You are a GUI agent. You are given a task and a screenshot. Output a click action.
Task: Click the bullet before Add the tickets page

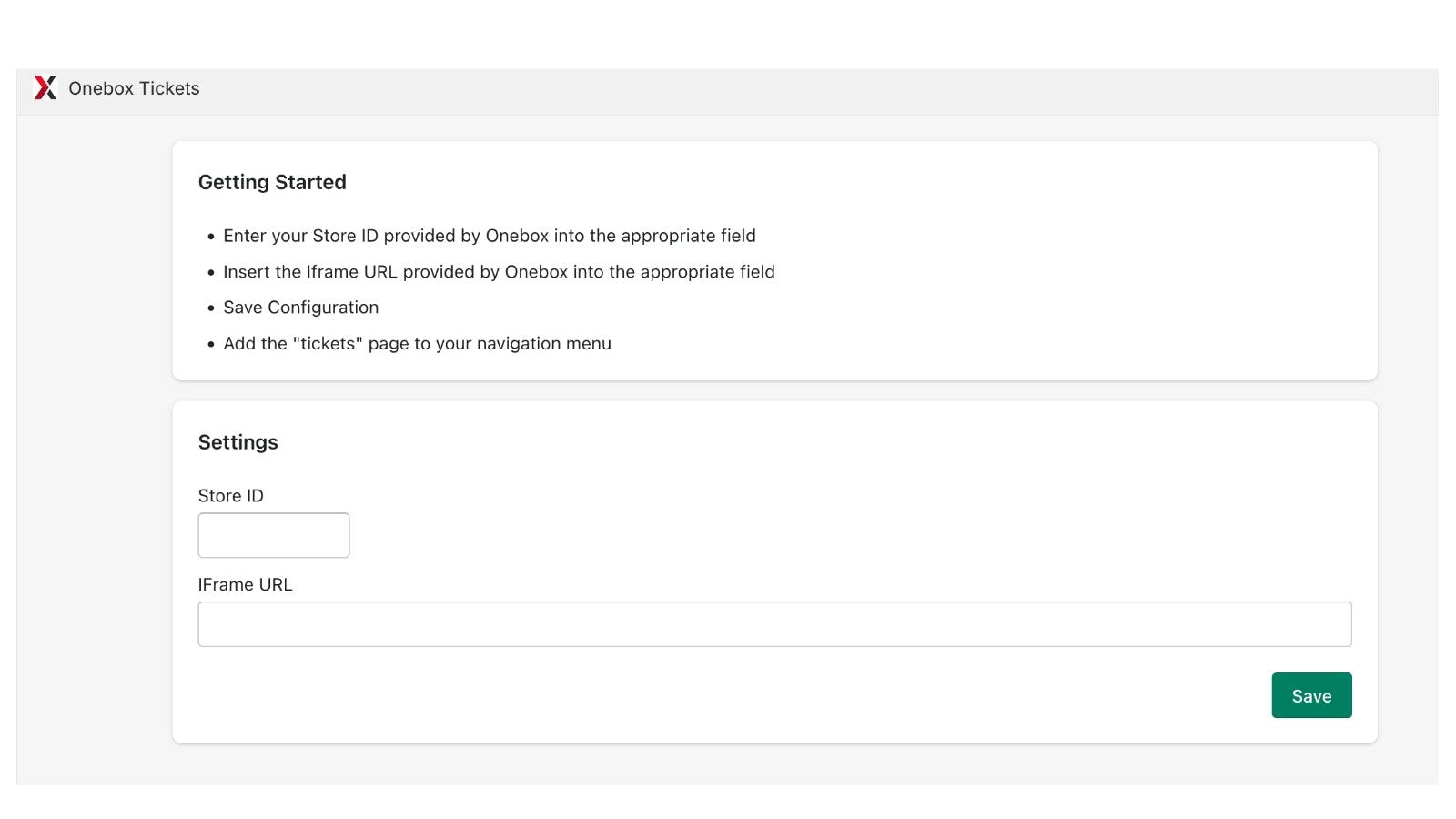point(211,345)
